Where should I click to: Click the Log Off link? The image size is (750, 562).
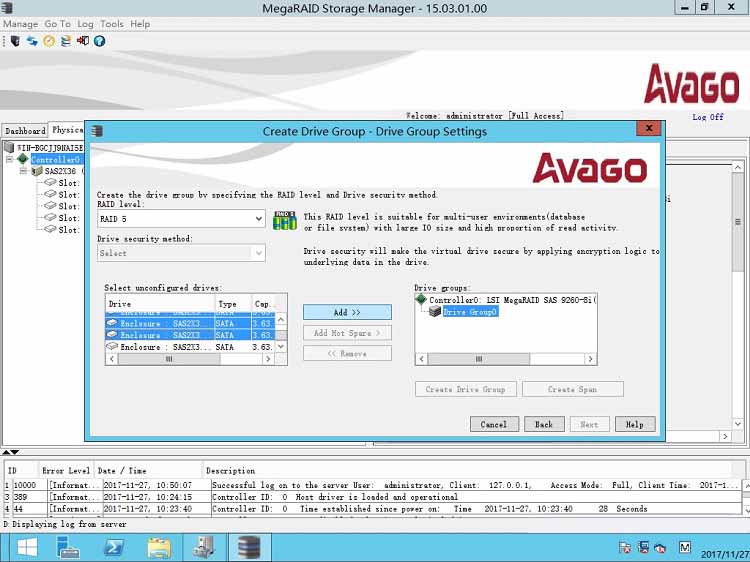tap(708, 117)
